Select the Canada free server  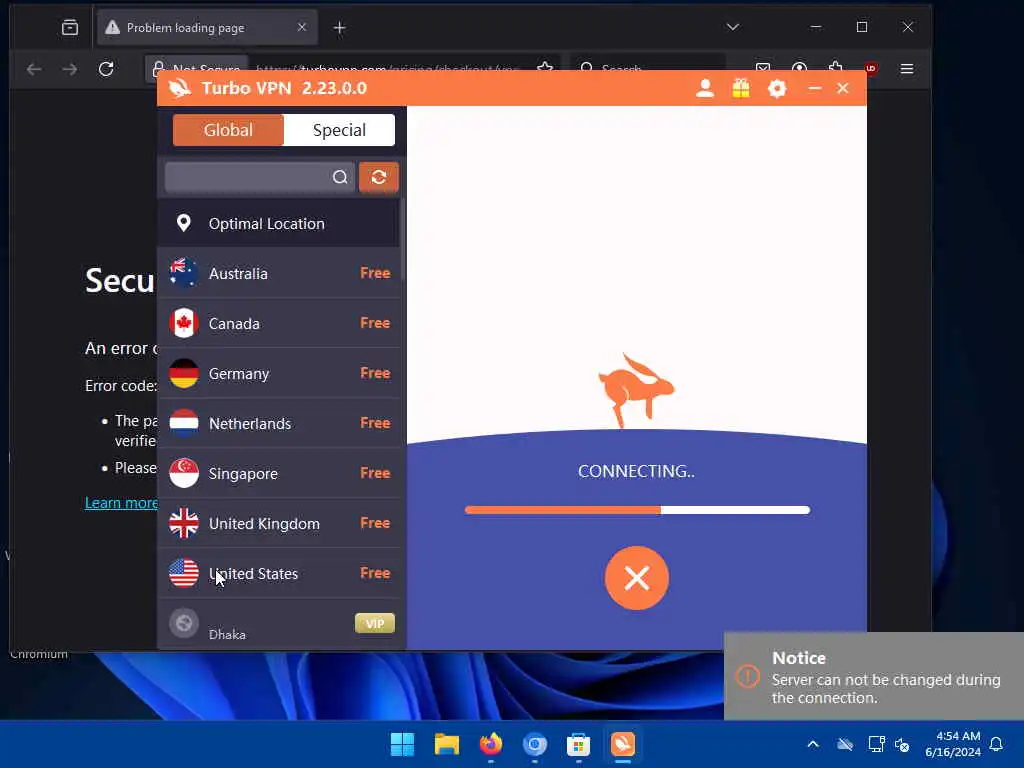click(278, 323)
